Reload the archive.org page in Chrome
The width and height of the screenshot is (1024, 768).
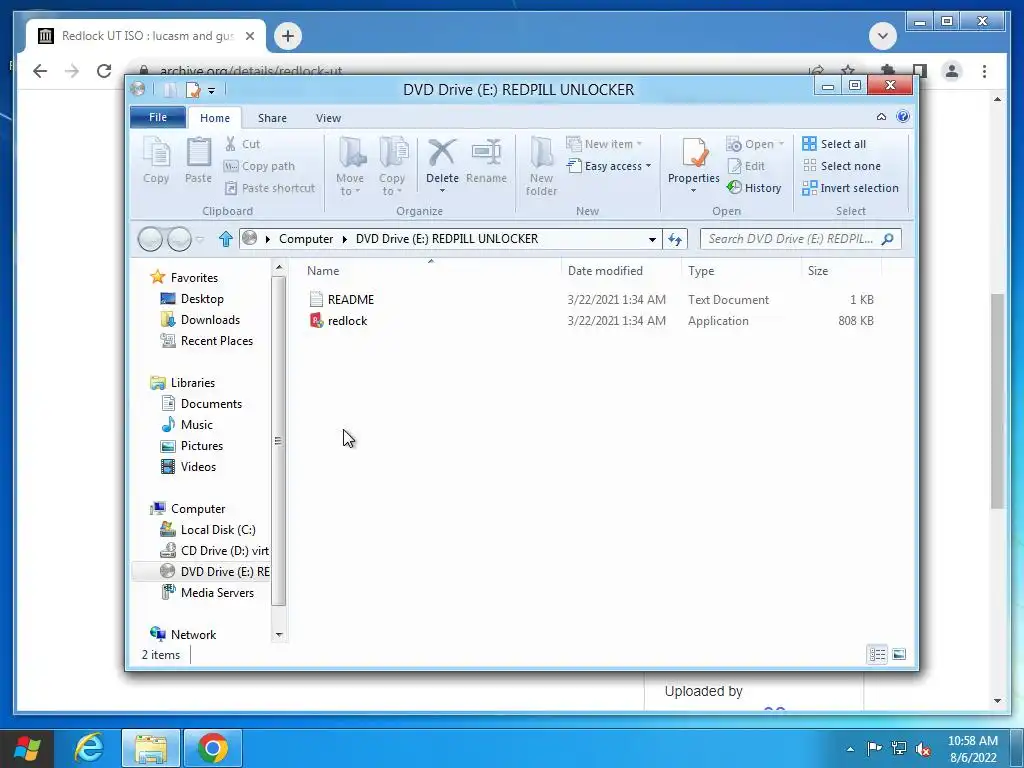pyautogui.click(x=104, y=71)
